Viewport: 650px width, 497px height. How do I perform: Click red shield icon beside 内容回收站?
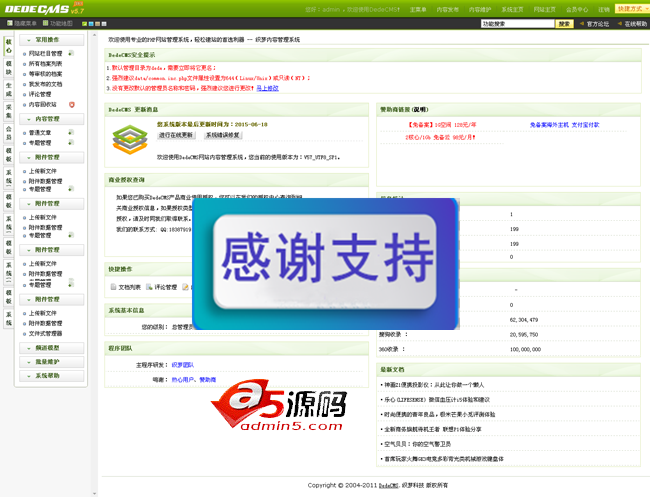coord(72,104)
